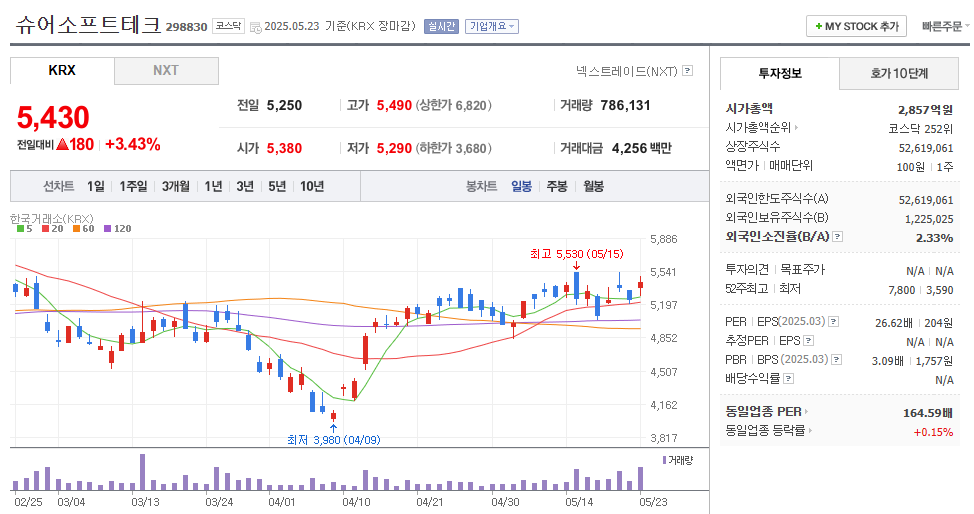Click the 거래대금 value 4,256 백만
This screenshot has height=514, width=974.
[x=642, y=149]
